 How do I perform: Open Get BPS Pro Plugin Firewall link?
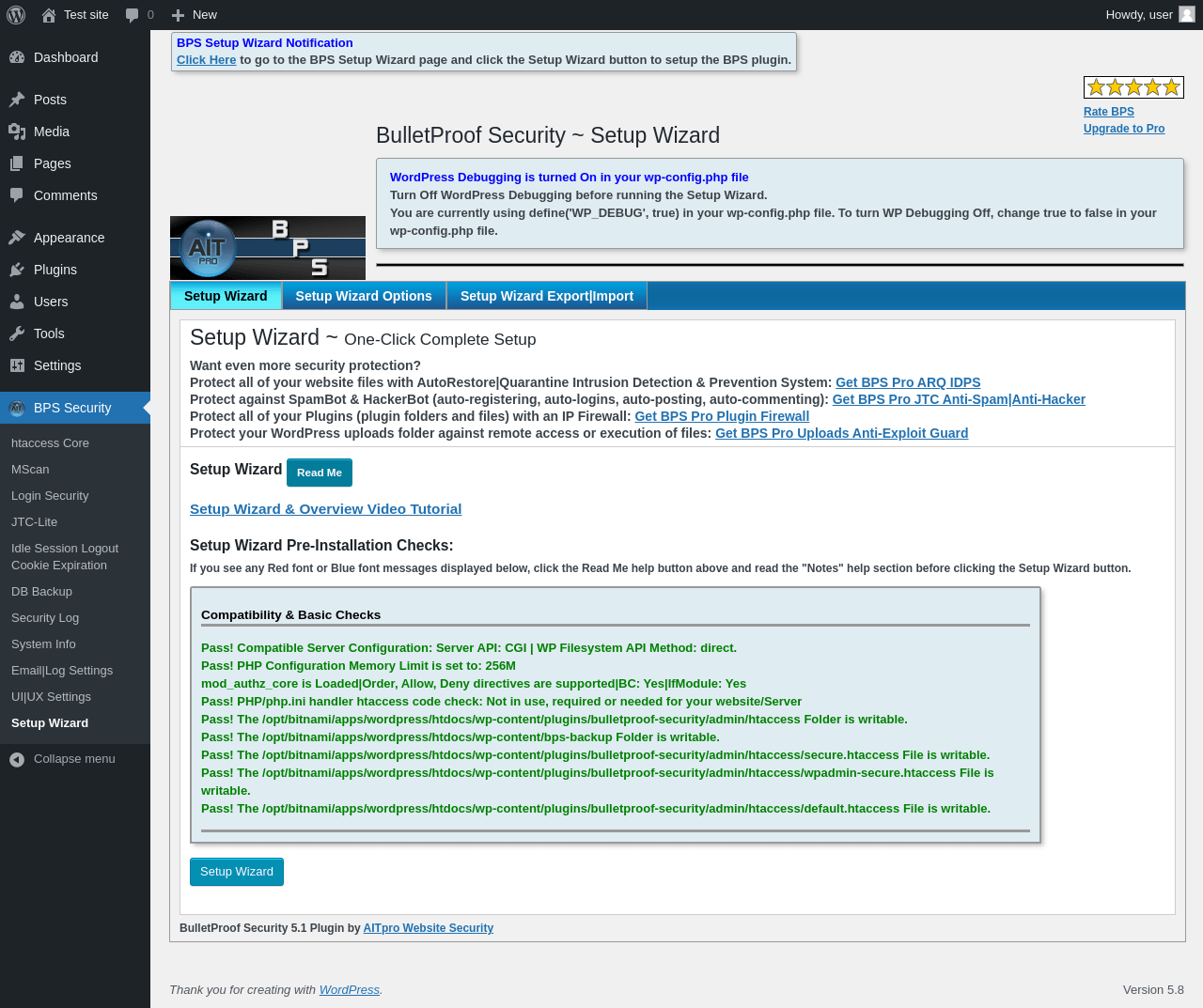coord(722,416)
